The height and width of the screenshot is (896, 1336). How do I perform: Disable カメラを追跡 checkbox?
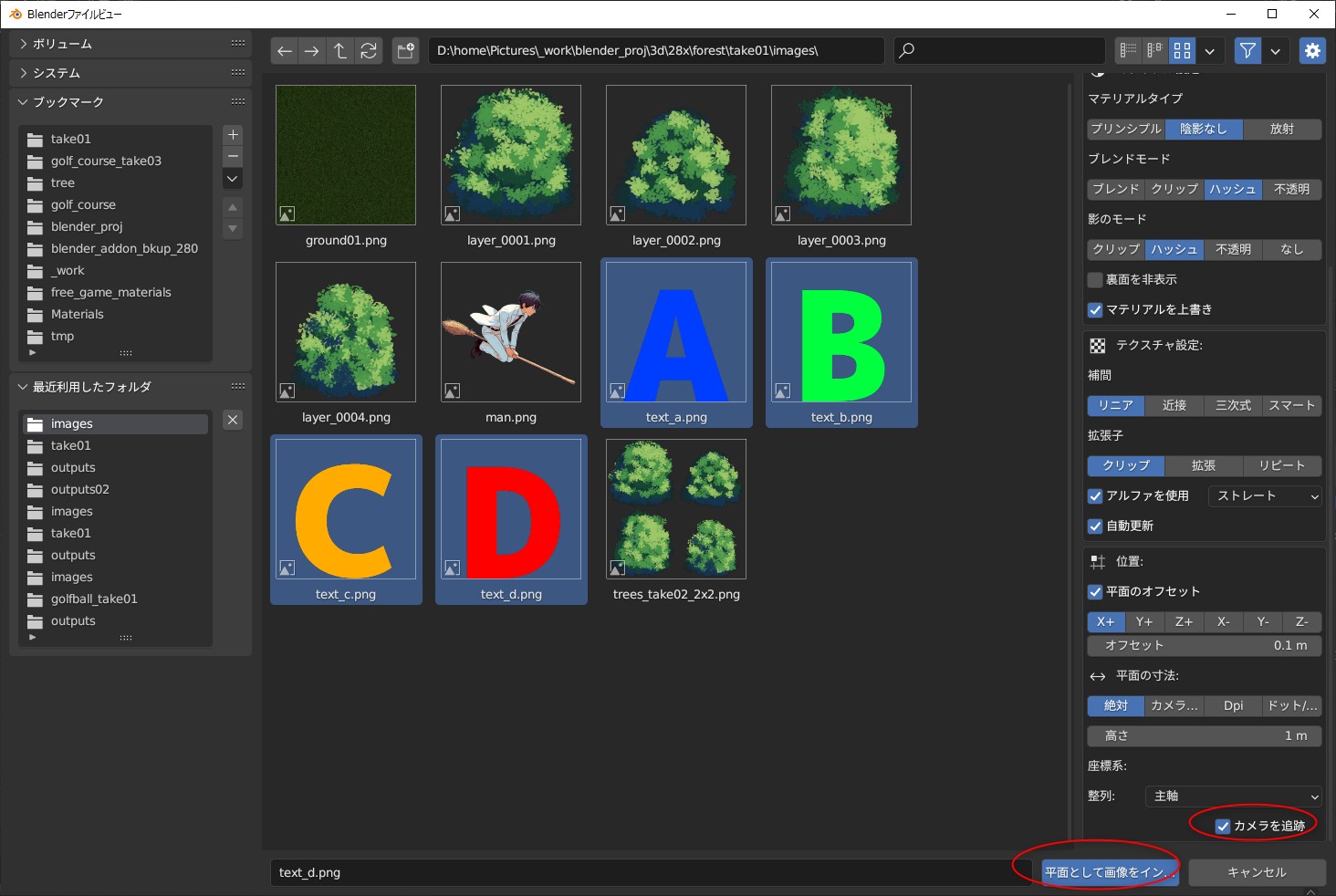tap(1223, 827)
